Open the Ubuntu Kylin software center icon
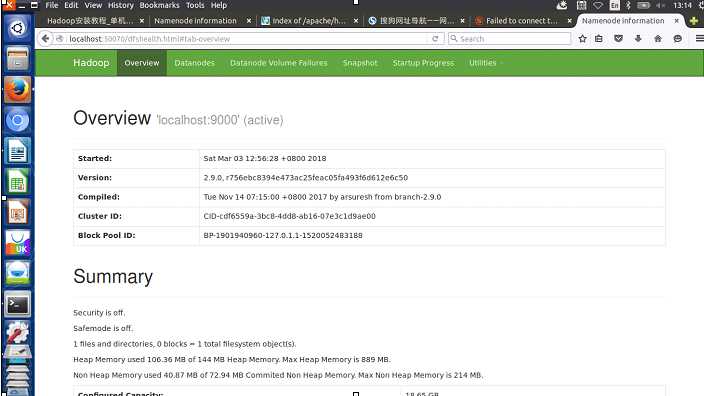The height and width of the screenshot is (396, 704). pyautogui.click(x=18, y=243)
